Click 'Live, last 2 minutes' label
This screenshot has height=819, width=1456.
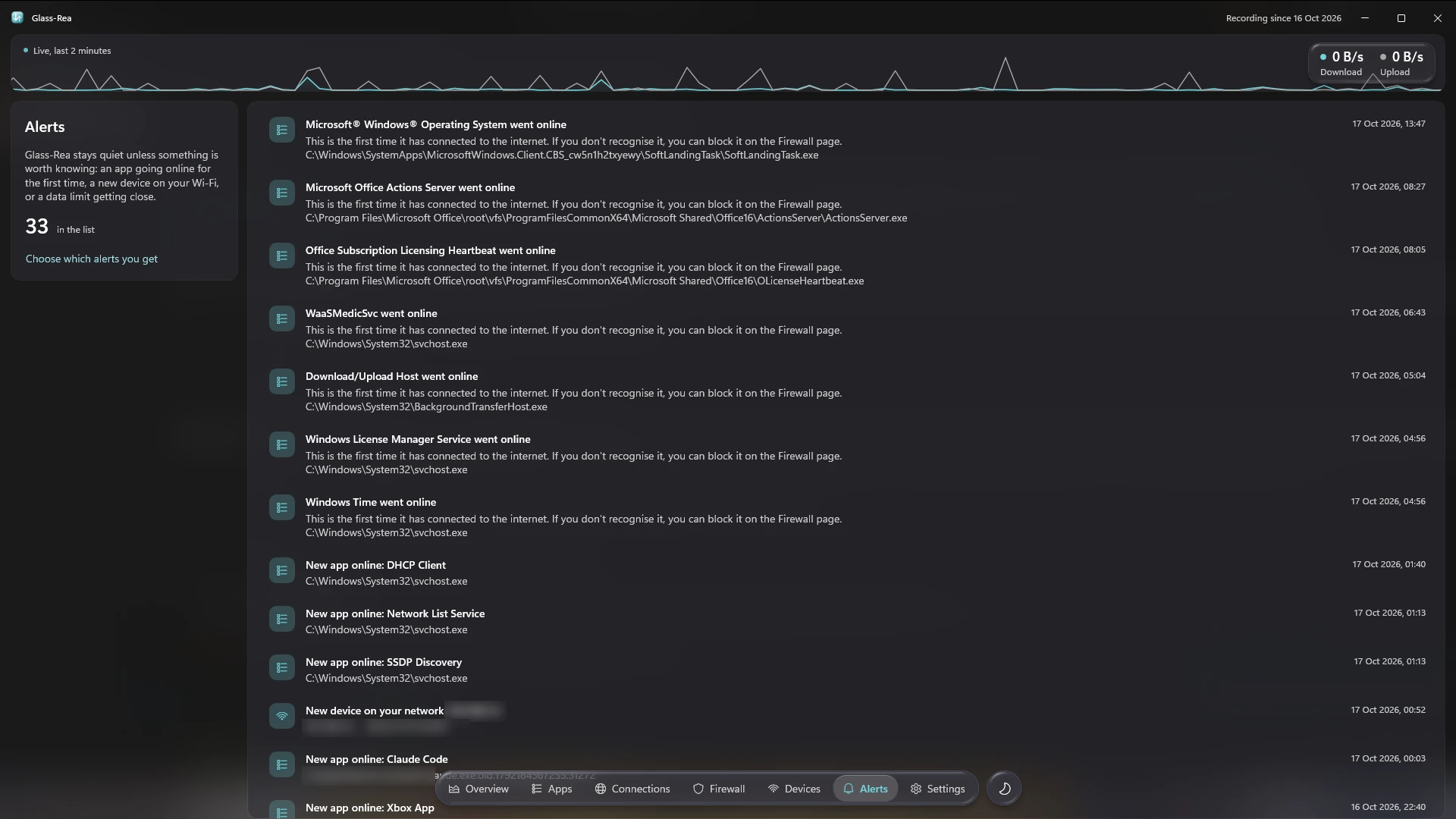(x=72, y=51)
